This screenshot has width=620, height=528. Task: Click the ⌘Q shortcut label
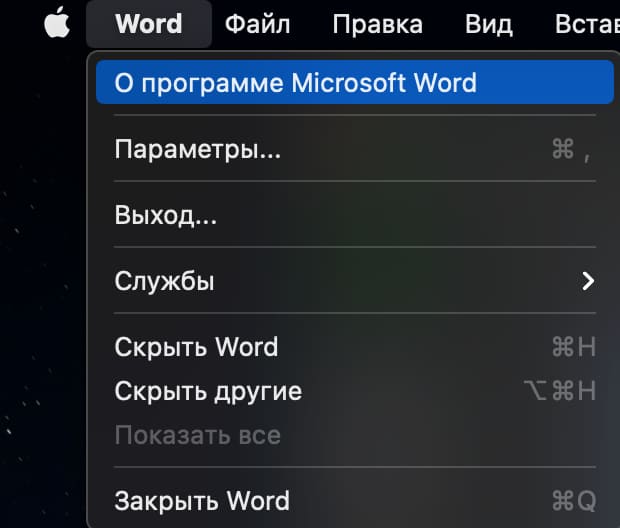pyautogui.click(x=574, y=500)
